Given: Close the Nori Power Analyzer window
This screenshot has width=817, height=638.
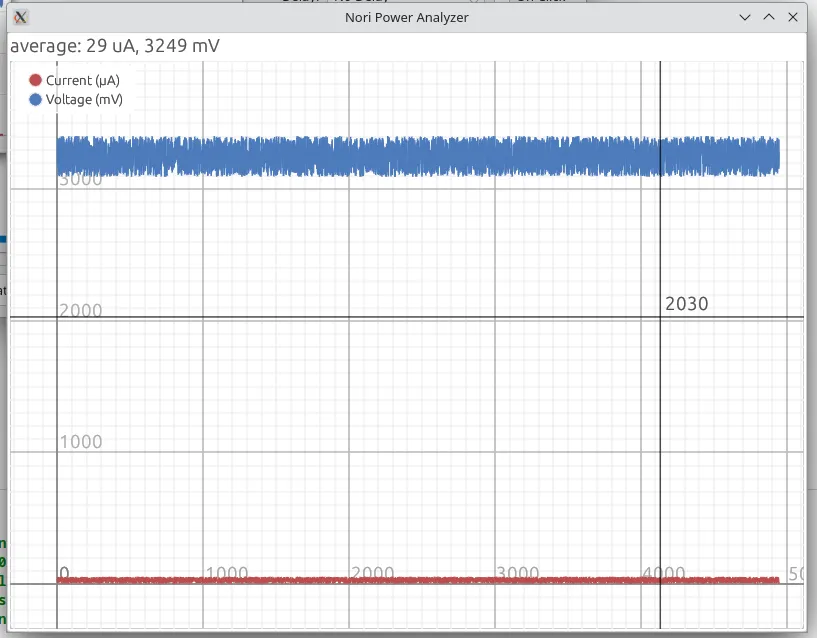Looking at the screenshot, I should (x=793, y=17).
